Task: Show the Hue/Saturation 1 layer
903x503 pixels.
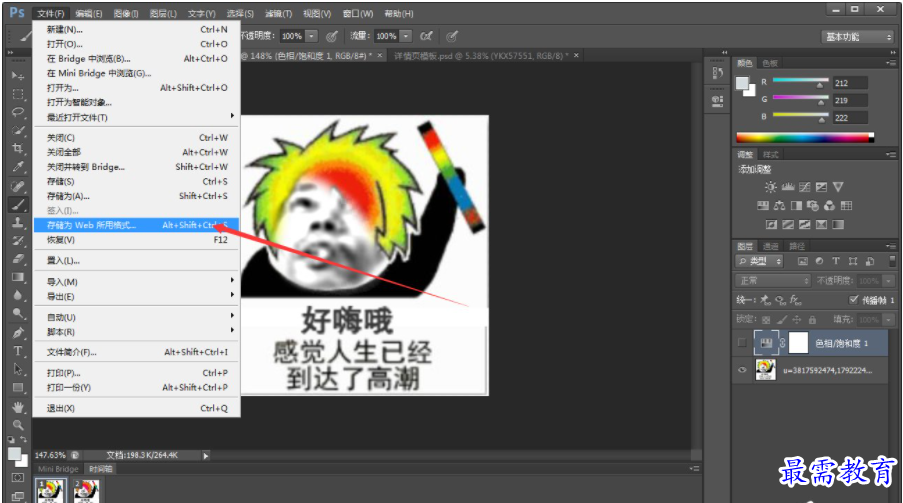Action: (x=742, y=343)
